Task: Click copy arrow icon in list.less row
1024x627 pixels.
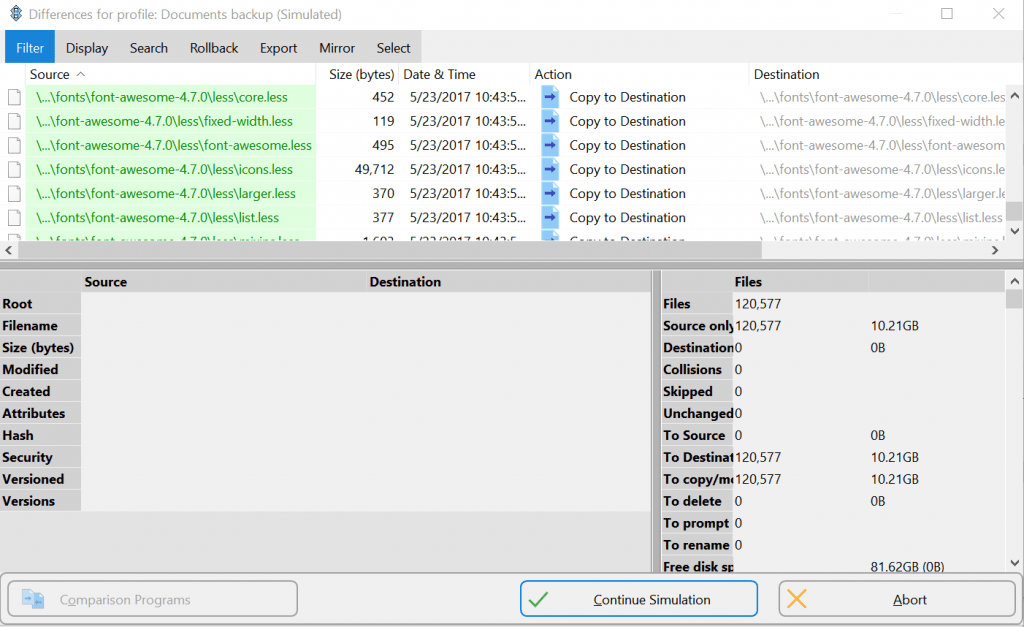Action: (550, 217)
